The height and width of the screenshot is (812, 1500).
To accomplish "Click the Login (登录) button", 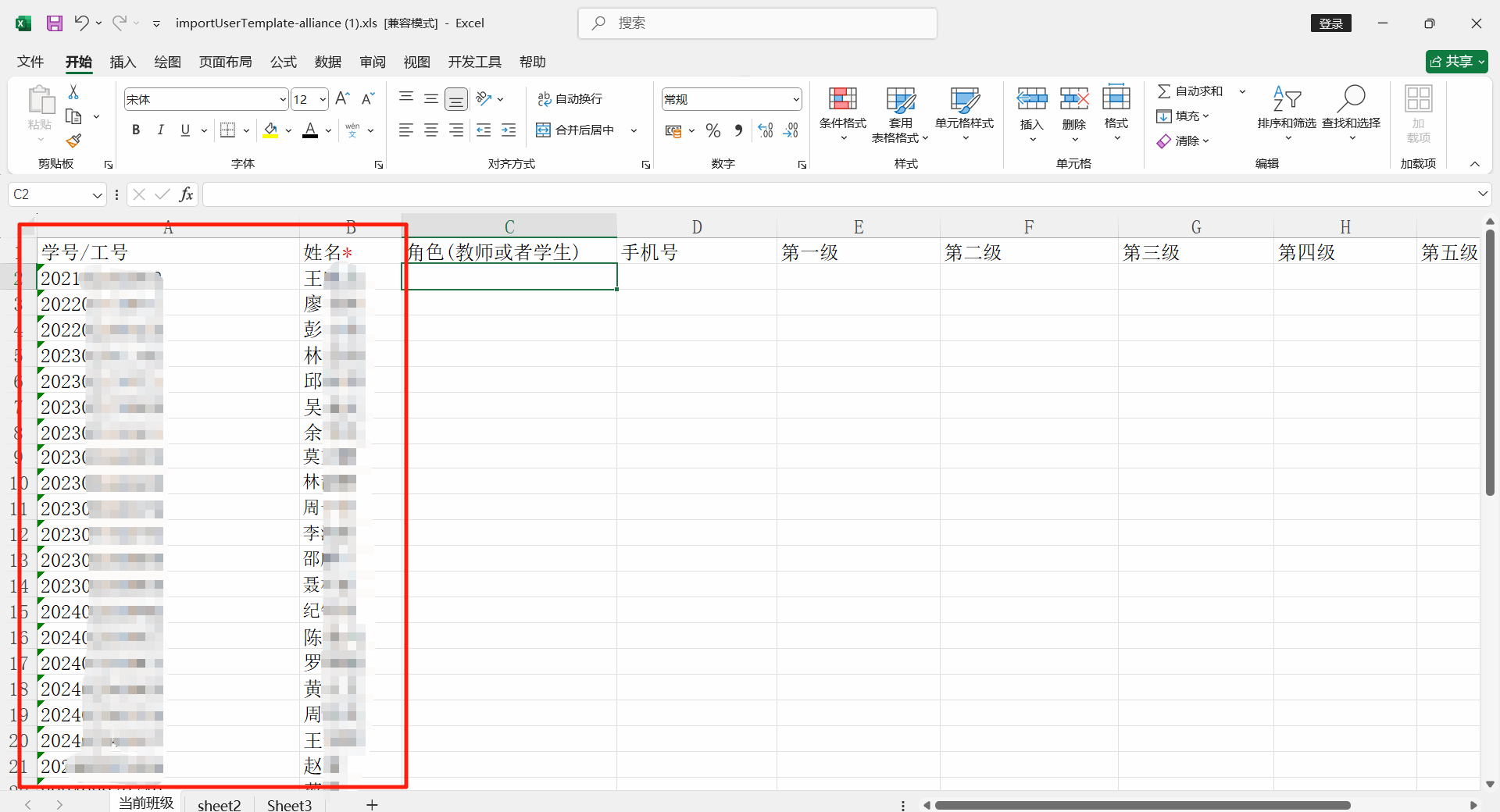I will (1330, 23).
